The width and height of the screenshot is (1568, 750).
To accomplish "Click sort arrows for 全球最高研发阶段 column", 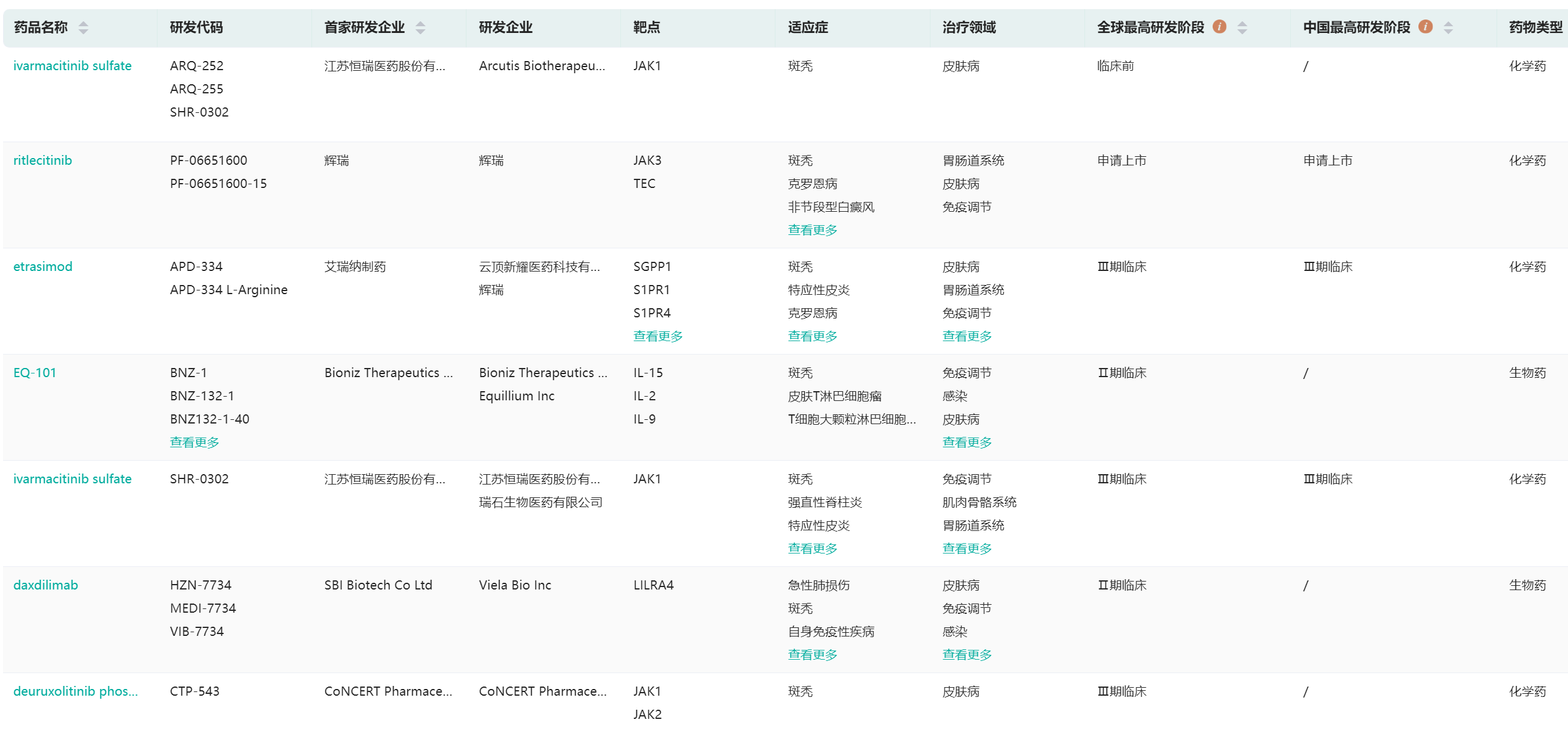I will point(1242,27).
